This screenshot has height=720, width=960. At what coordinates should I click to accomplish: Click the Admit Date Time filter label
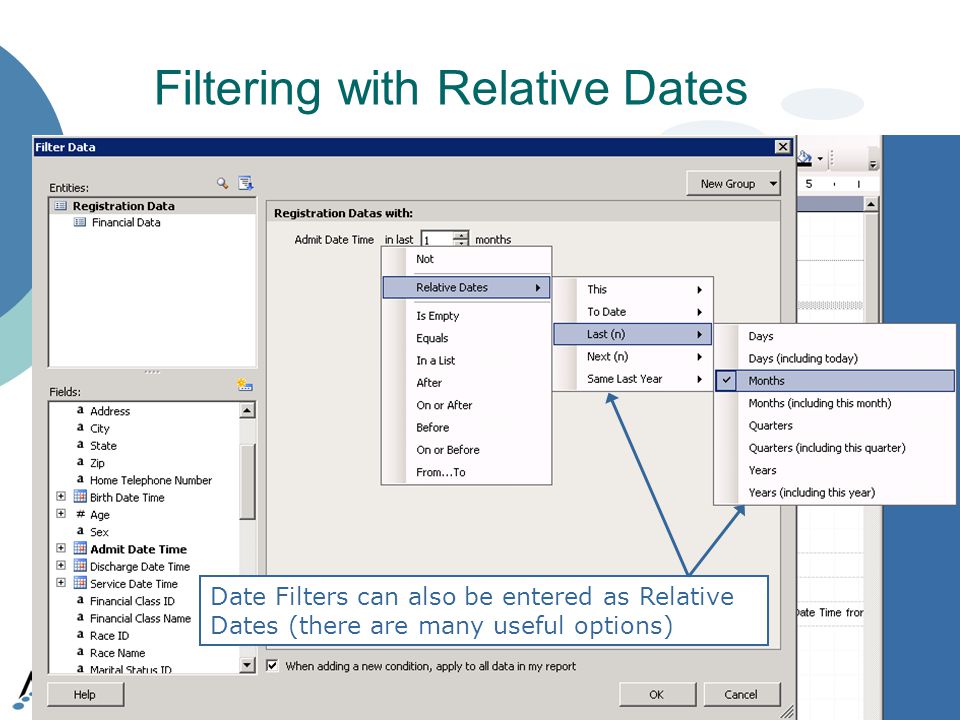click(334, 239)
